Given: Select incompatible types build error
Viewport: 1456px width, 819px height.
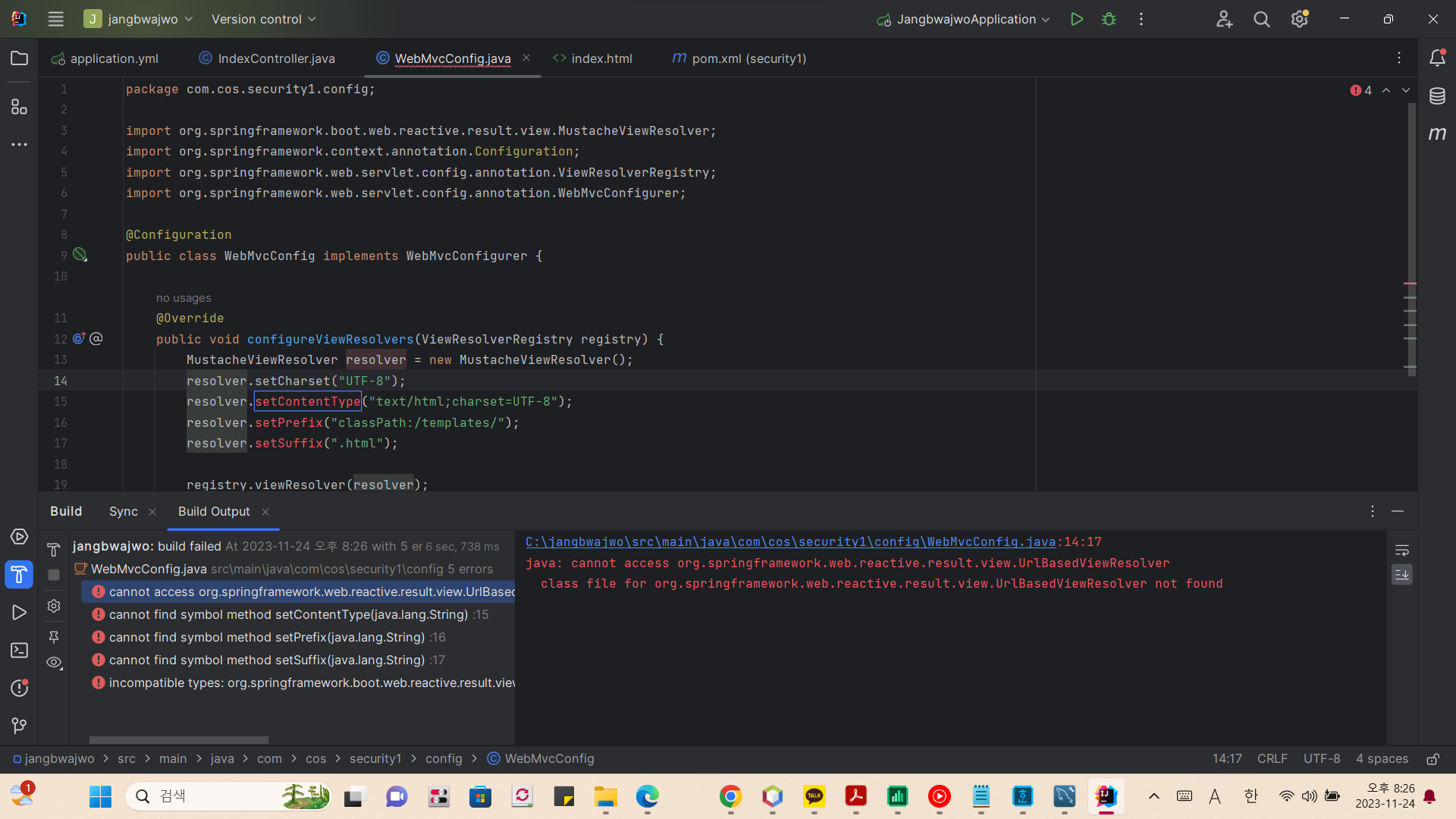Looking at the screenshot, I should (299, 683).
